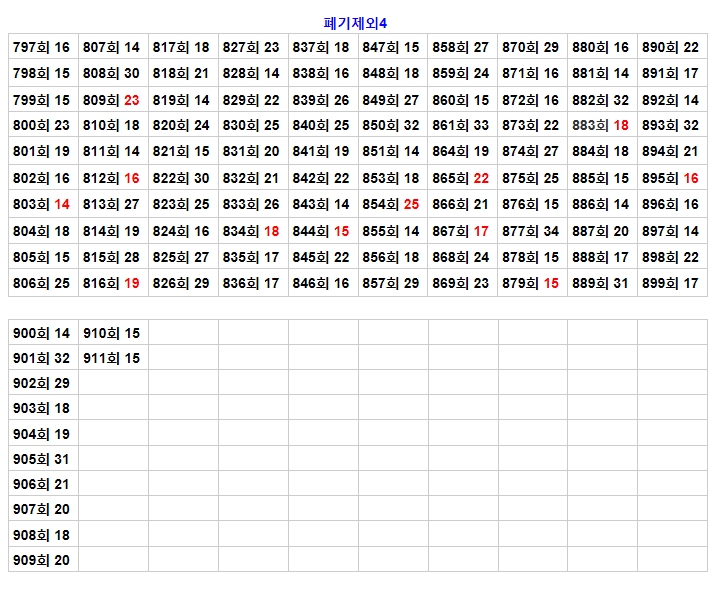Select the empty cell right of 910회 15

(x=183, y=333)
